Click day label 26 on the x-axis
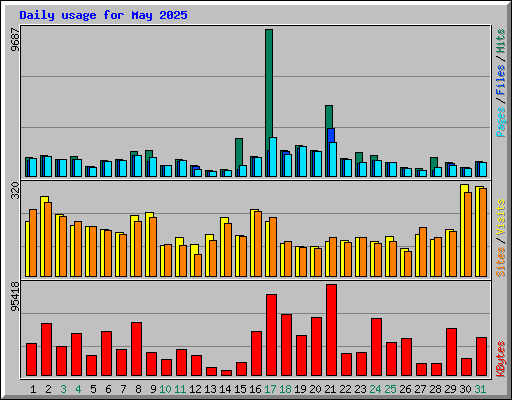512x400 pixels. [x=405, y=389]
